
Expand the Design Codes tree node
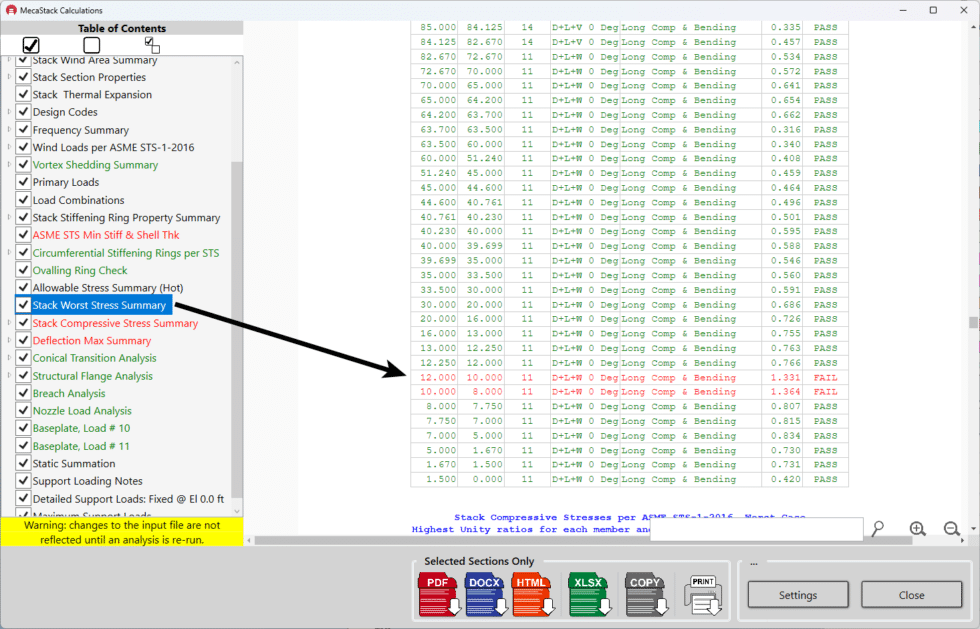(x=8, y=112)
